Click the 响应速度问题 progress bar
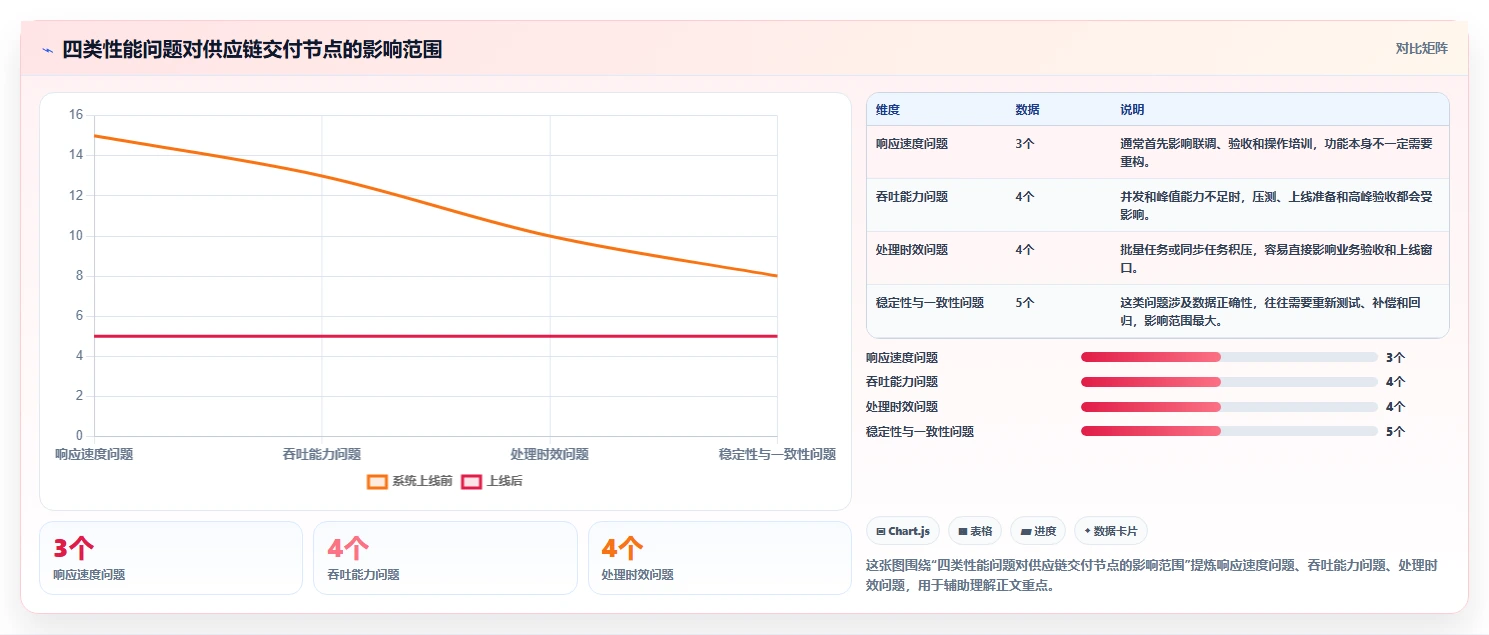Viewport: 1489px width, 635px height. click(x=1229, y=357)
